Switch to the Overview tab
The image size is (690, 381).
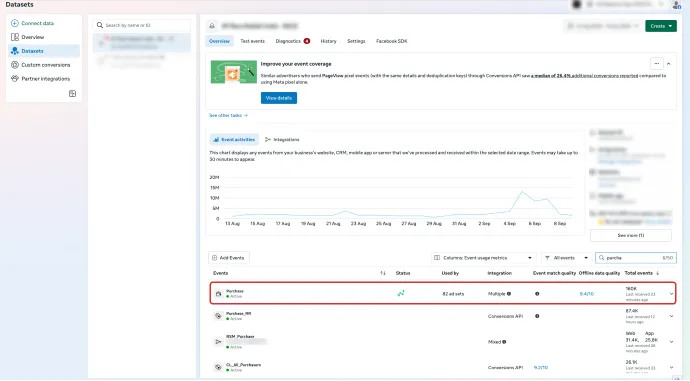[219, 41]
